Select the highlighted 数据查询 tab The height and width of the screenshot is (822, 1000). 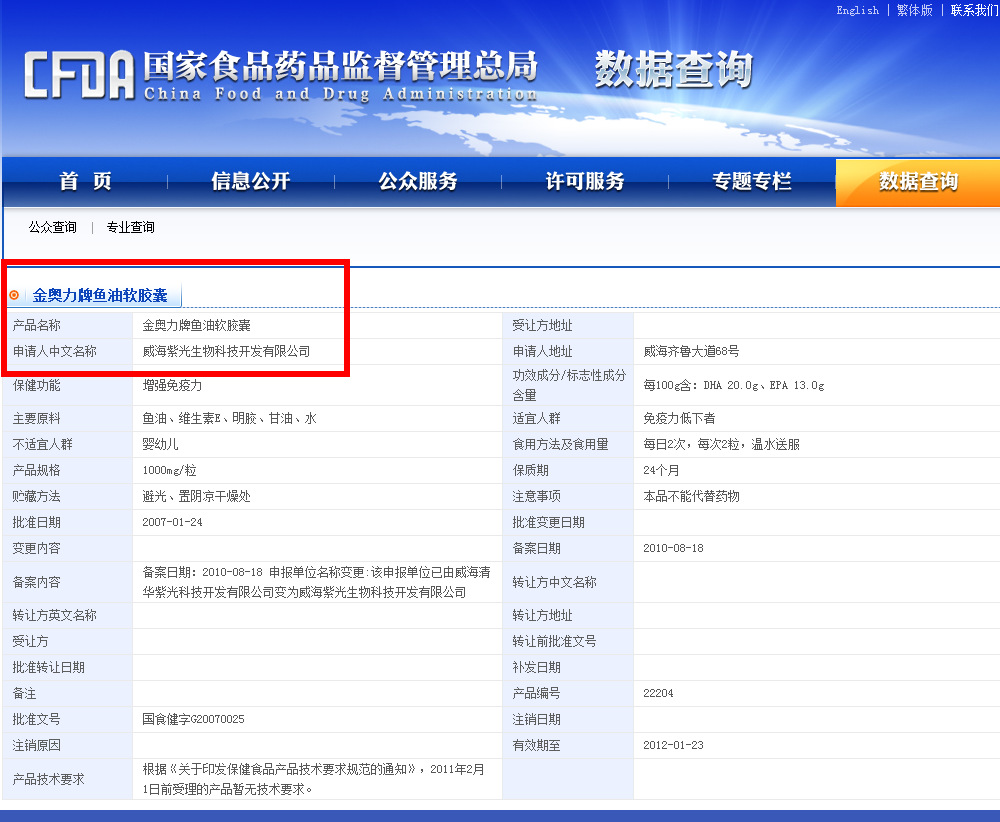pyautogui.click(x=917, y=182)
